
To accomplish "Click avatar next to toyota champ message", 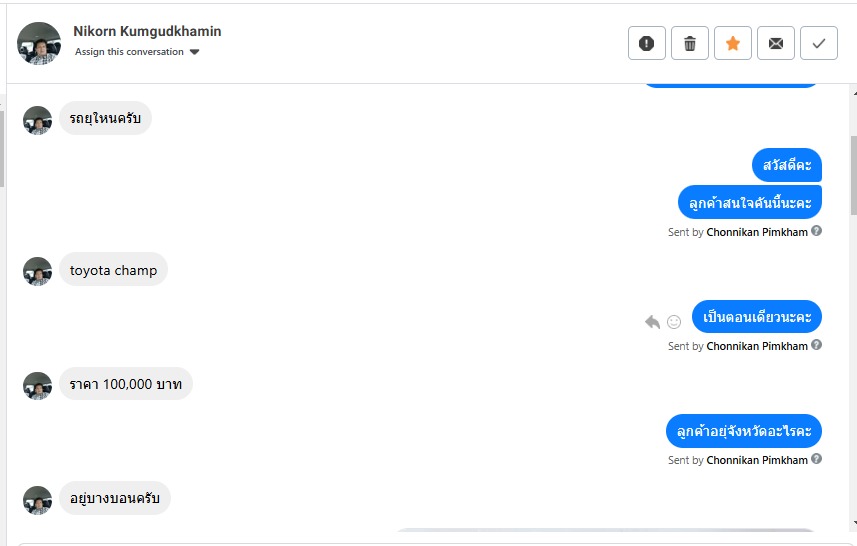I will [38, 271].
